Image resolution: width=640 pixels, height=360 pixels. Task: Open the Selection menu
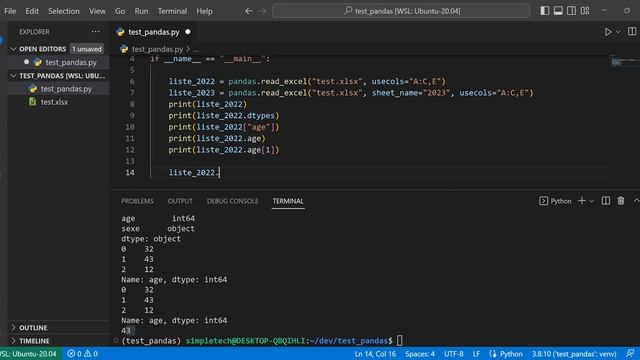tap(64, 11)
